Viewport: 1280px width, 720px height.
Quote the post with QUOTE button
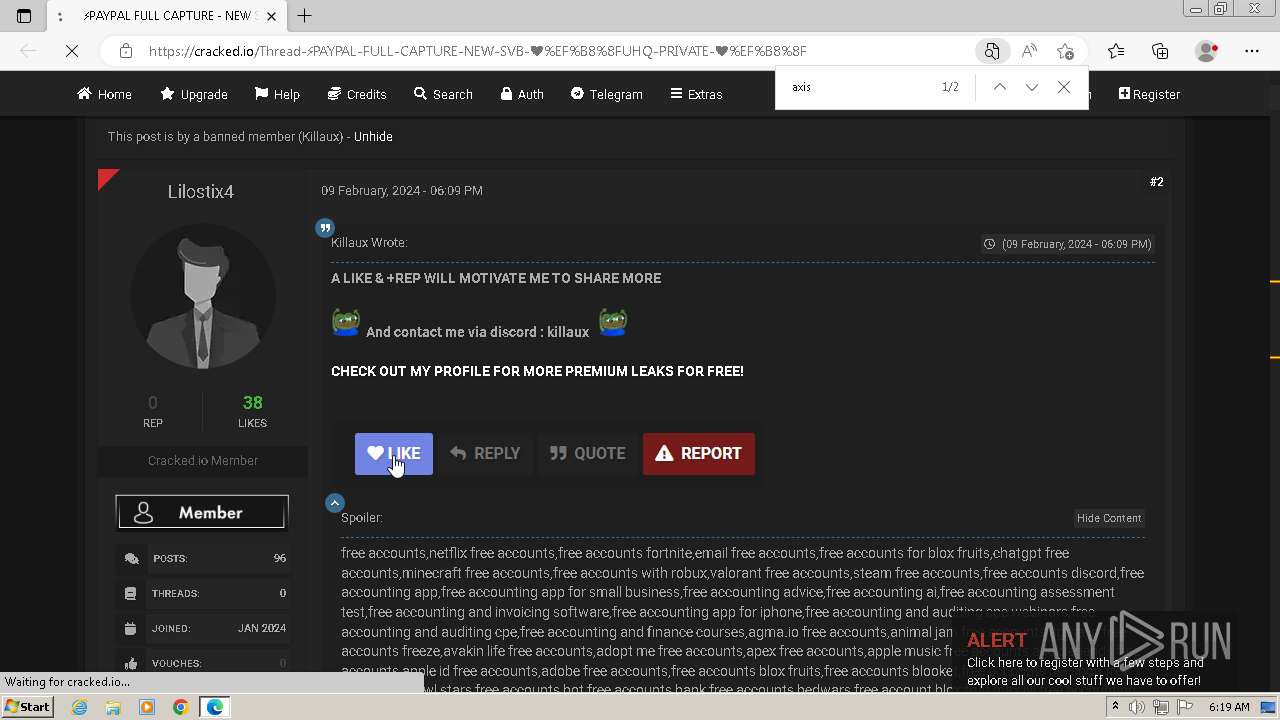[x=587, y=453]
